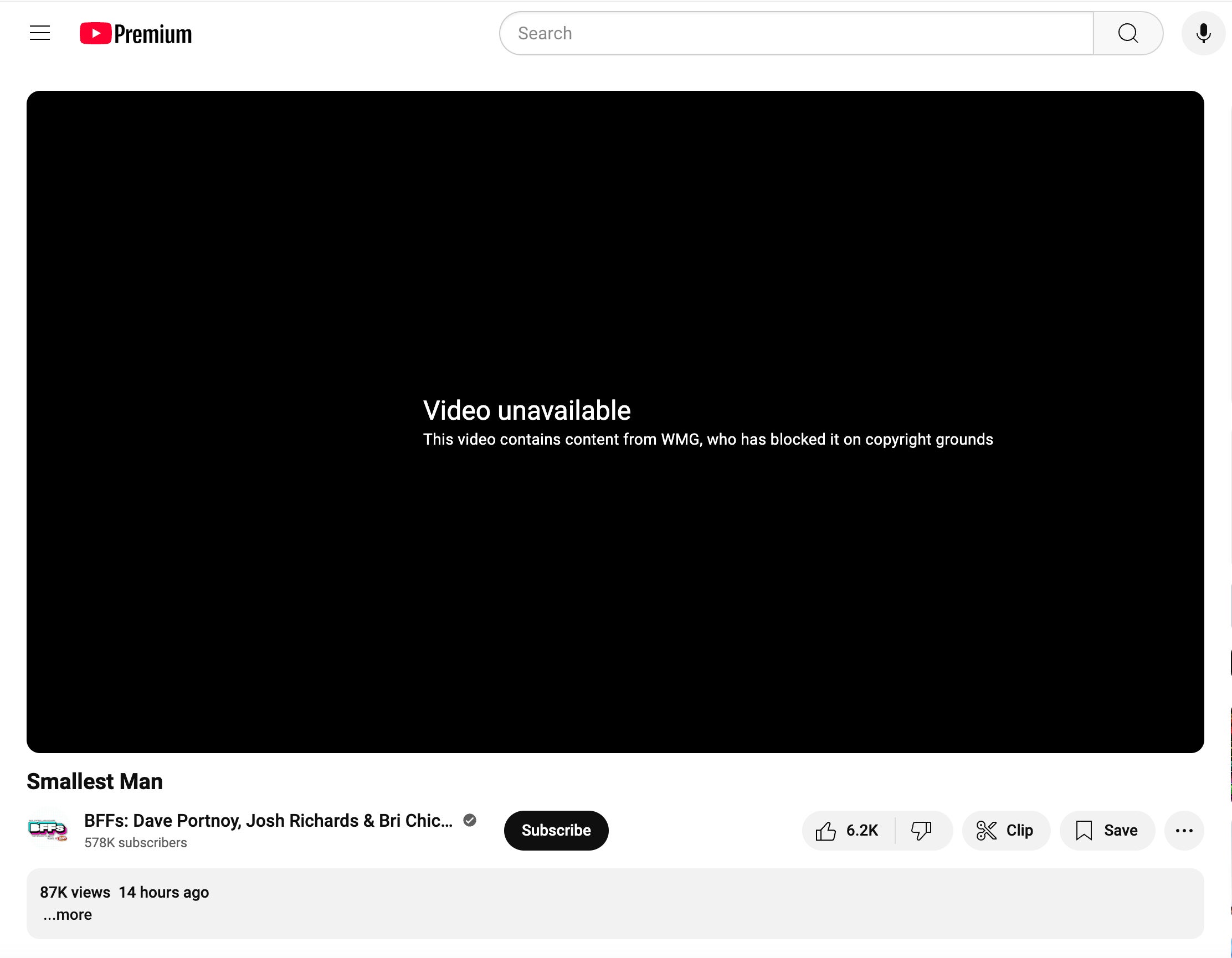Screen dimensions: 1232x958
Task: Click the YouTube Premium logo
Action: click(135, 34)
